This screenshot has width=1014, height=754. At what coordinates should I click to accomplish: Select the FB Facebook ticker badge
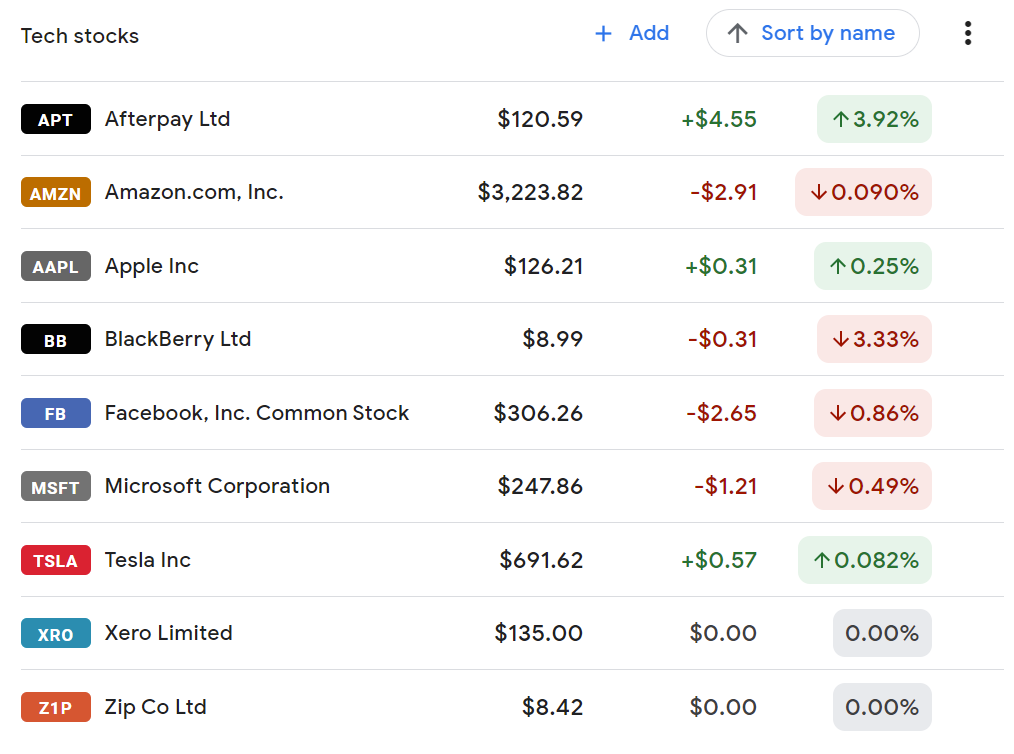pyautogui.click(x=55, y=413)
